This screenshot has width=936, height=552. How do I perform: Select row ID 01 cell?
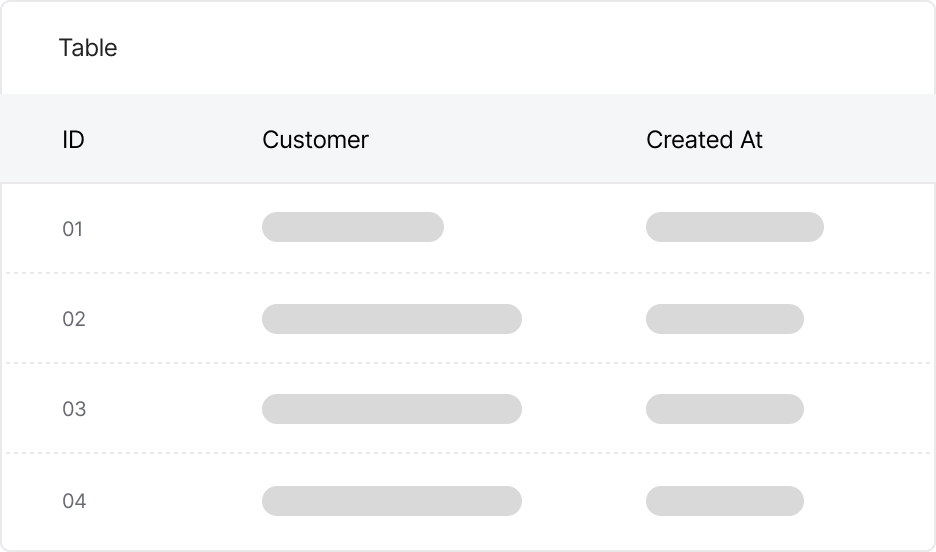click(73, 229)
